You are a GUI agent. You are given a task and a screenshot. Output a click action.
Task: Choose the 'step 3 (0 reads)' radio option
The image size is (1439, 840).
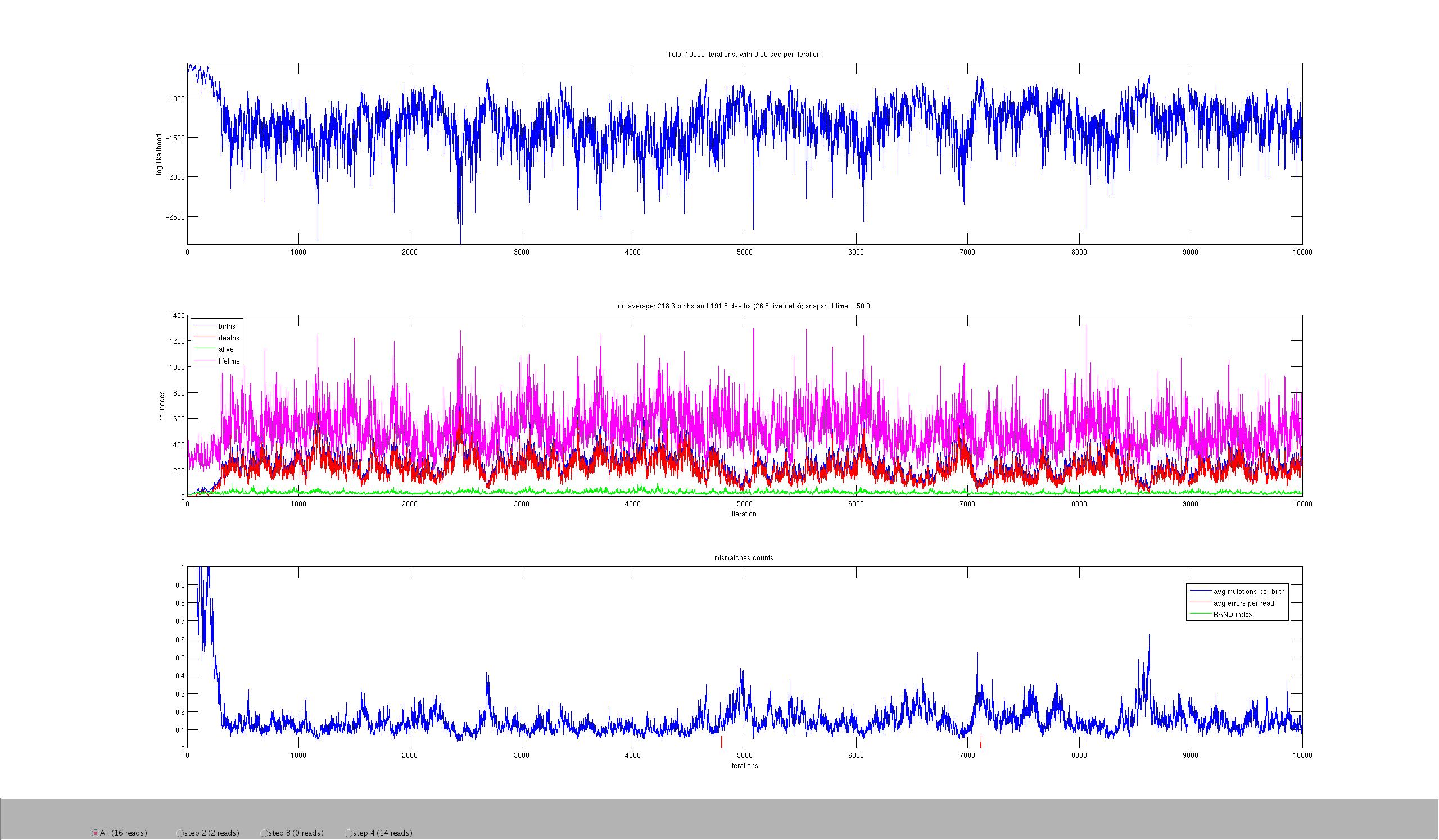click(x=264, y=833)
